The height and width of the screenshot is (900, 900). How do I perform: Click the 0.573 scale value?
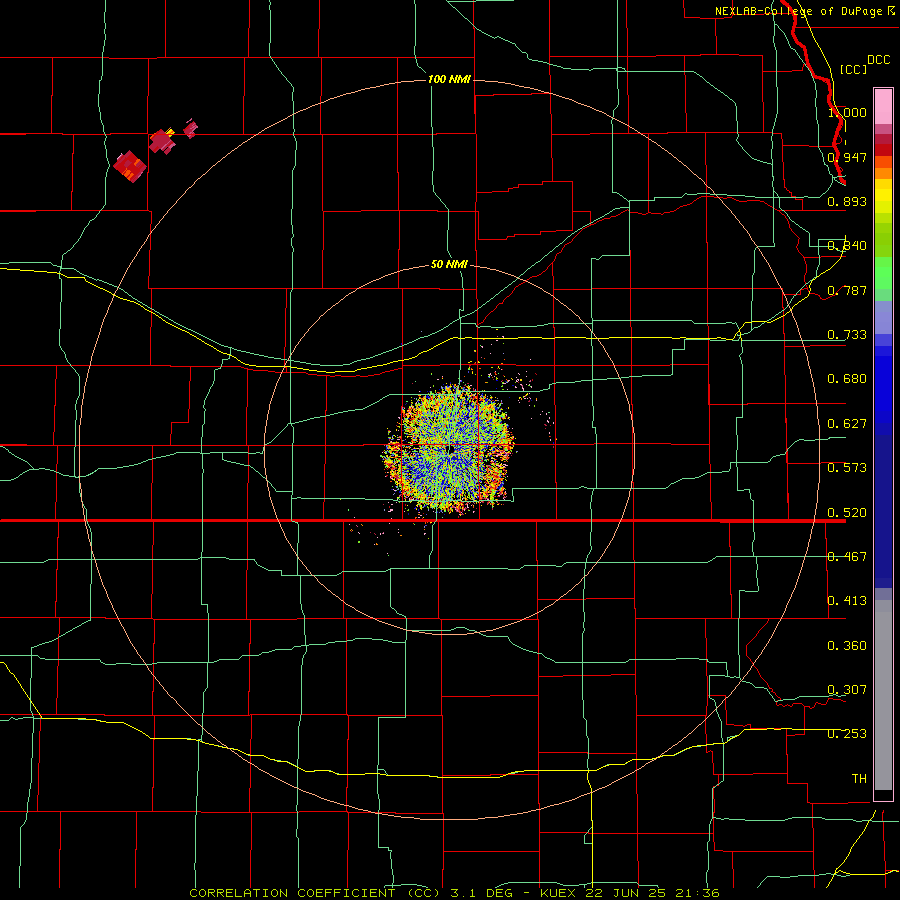pyautogui.click(x=847, y=468)
